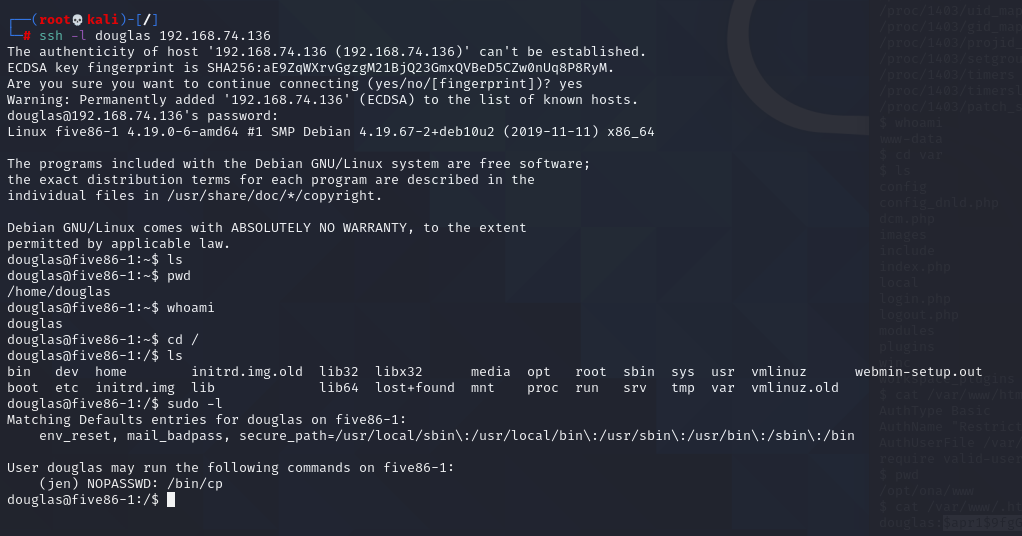
Task: Click the Linux five86-1 kernel version line
Action: click(x=330, y=132)
